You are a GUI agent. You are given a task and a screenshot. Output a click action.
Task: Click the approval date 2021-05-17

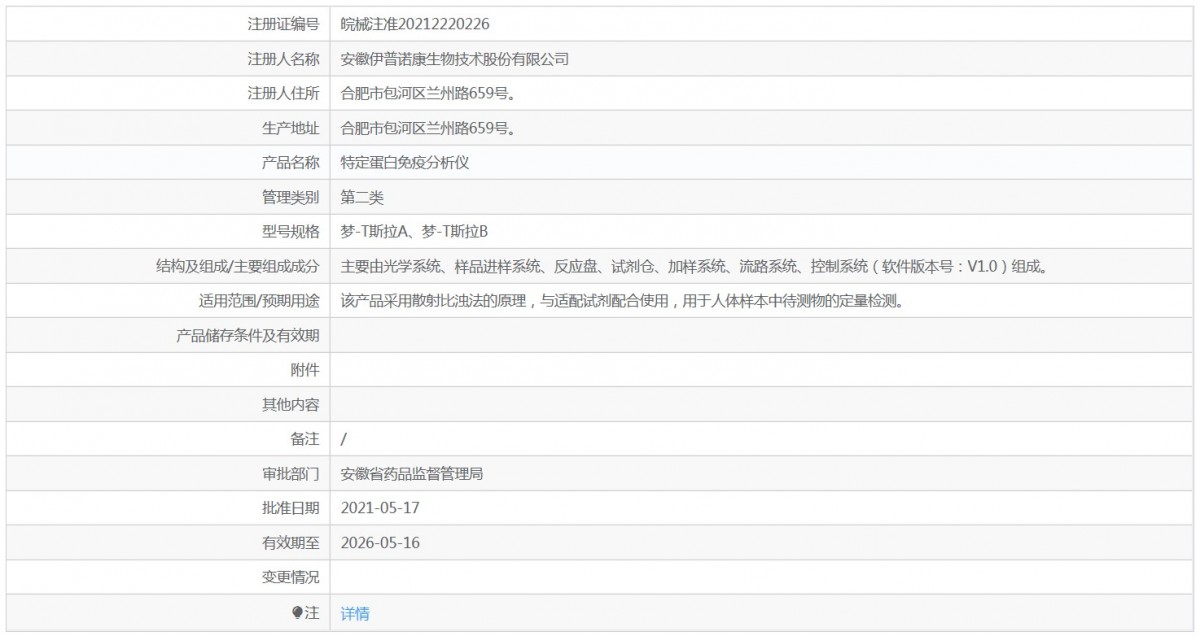380,508
